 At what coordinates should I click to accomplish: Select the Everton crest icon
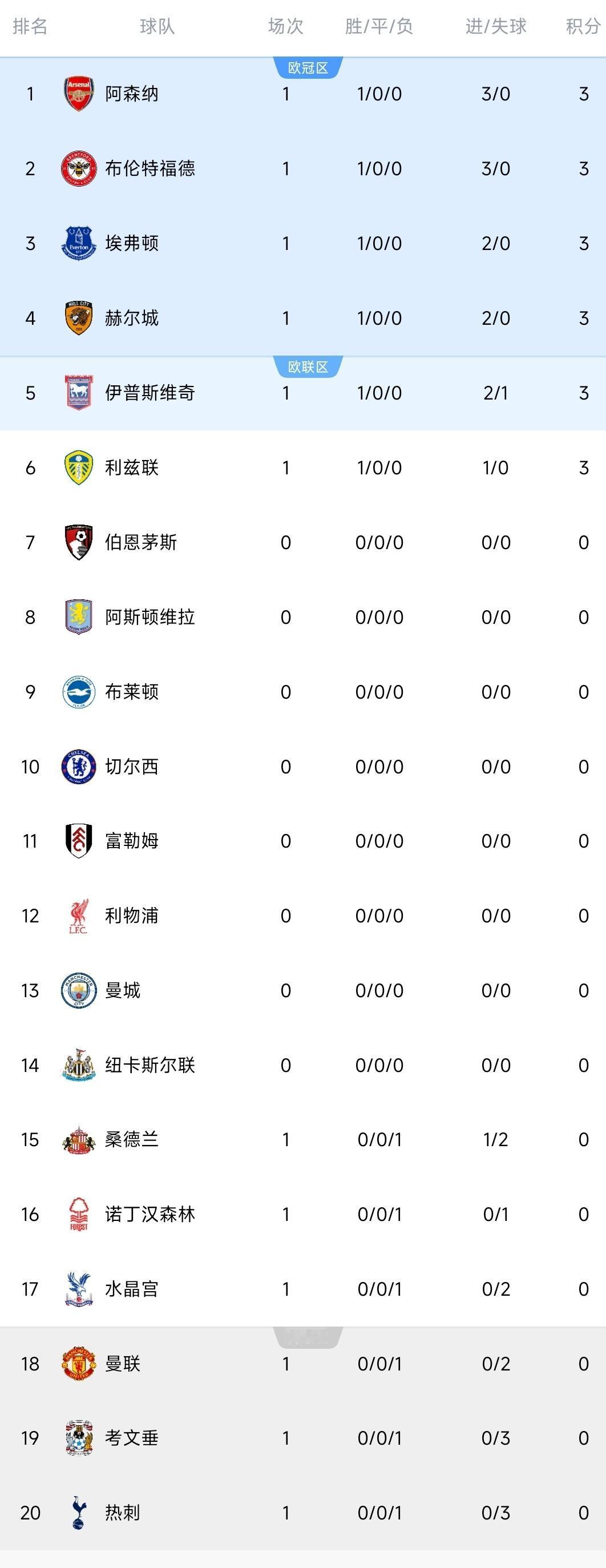79,244
